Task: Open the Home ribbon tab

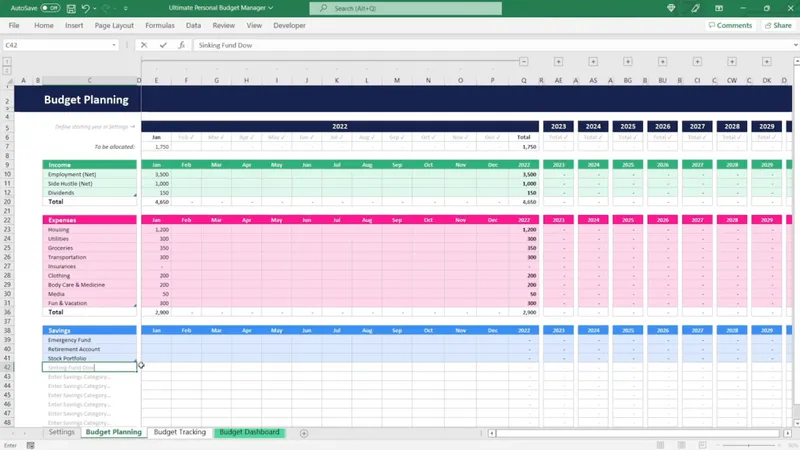Action: coord(44,26)
